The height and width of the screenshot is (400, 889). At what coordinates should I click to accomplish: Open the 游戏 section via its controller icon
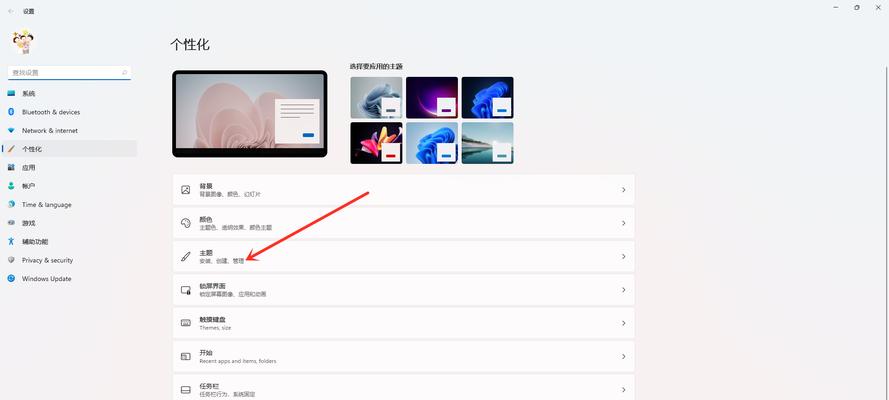click(x=11, y=223)
